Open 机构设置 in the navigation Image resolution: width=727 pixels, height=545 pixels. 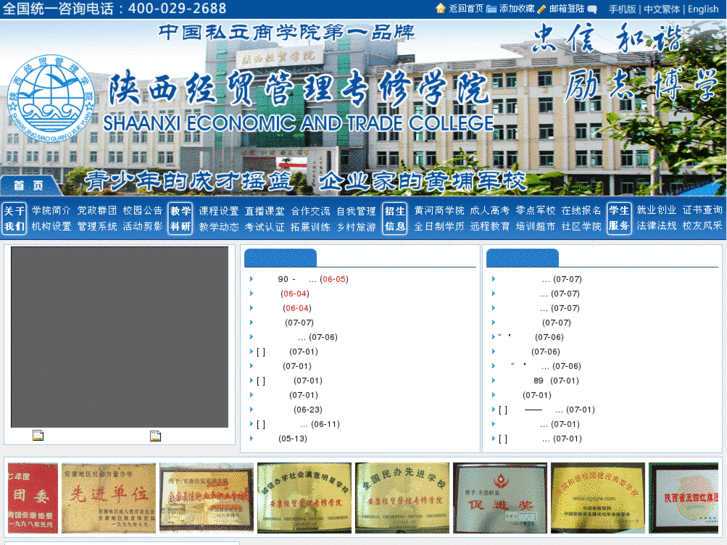pyautogui.click(x=51, y=226)
